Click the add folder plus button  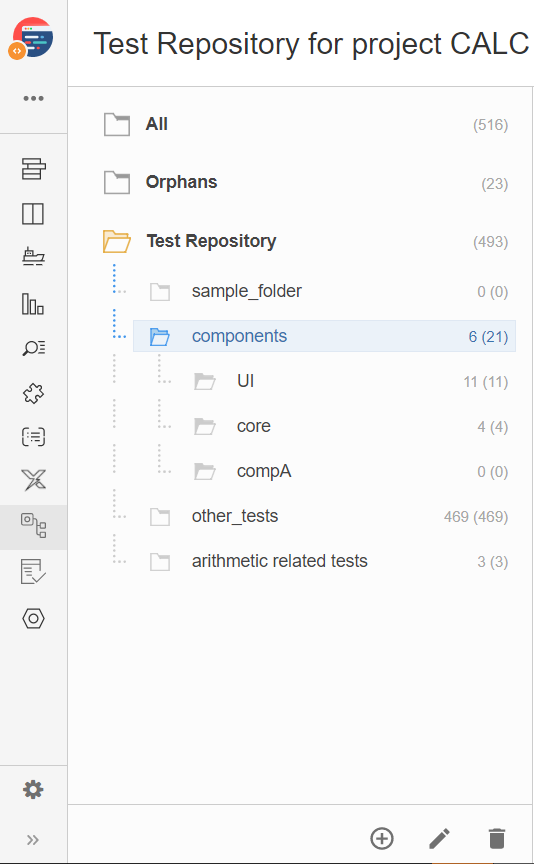[382, 839]
